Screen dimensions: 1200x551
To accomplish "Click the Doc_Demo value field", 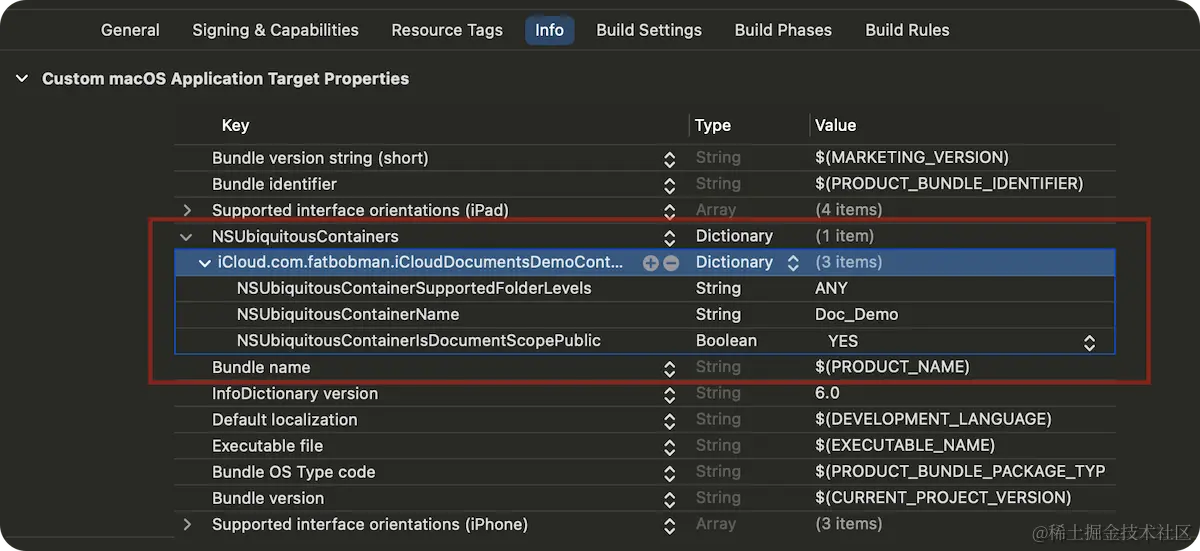I will point(856,315).
